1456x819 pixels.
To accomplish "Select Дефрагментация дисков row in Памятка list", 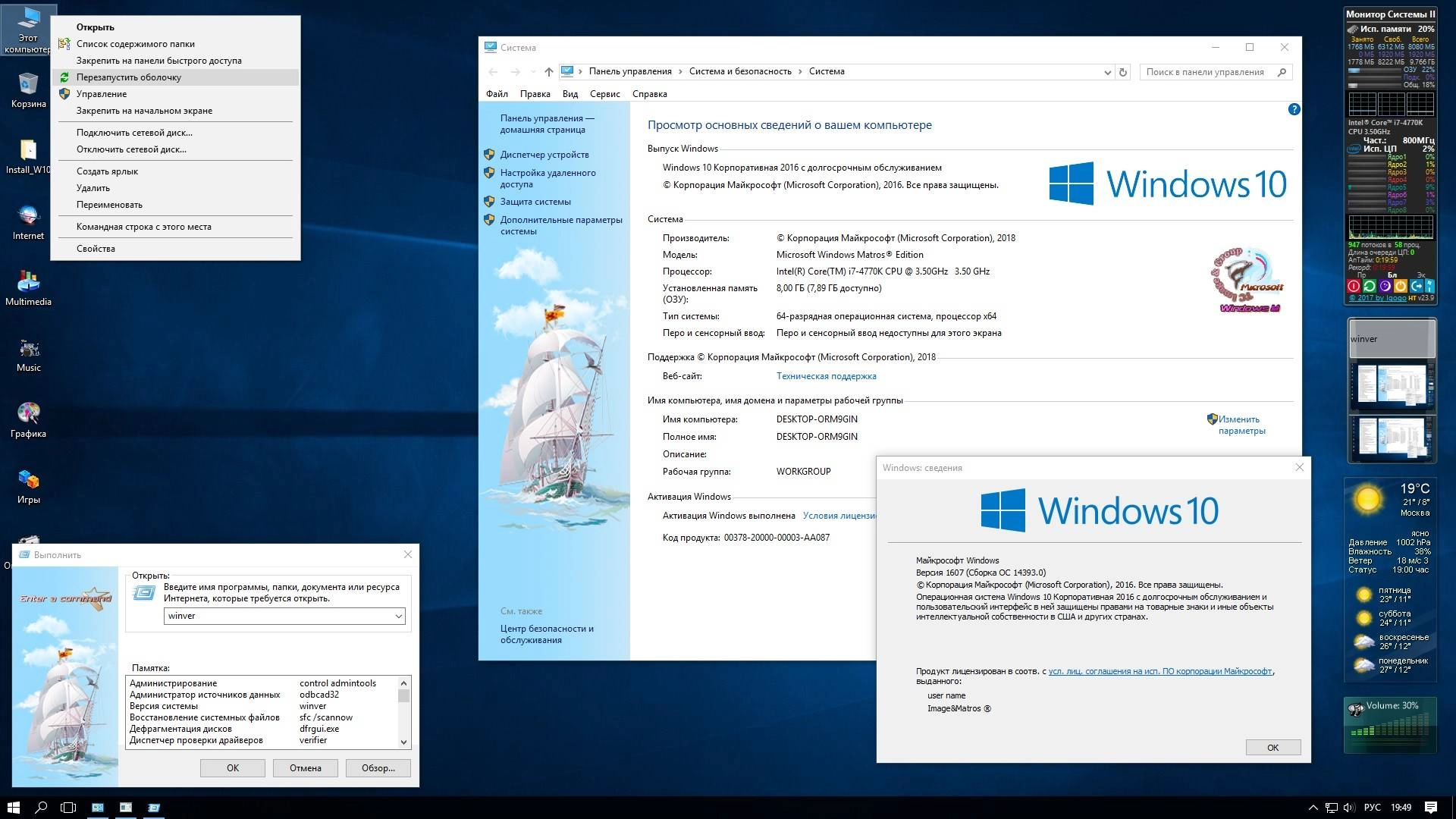I will coord(262,729).
